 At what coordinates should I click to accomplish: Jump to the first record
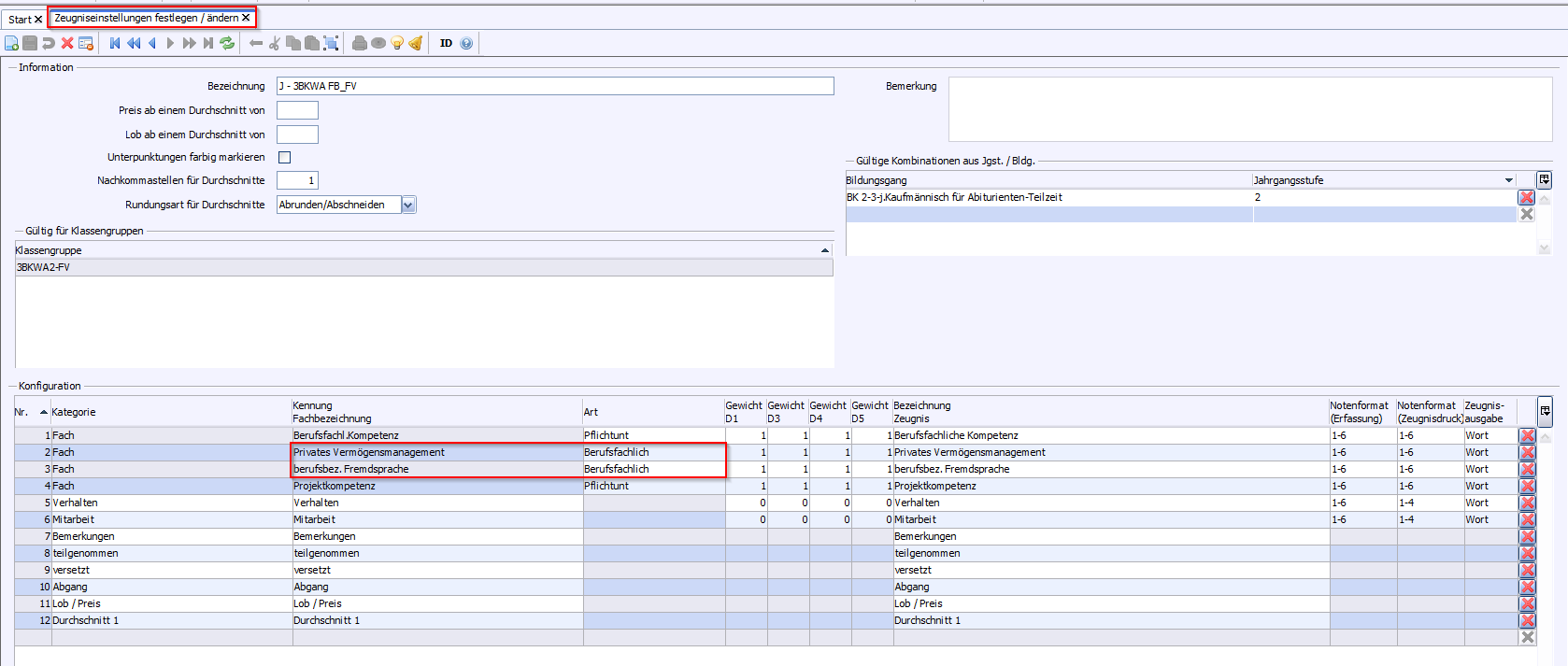[x=115, y=43]
